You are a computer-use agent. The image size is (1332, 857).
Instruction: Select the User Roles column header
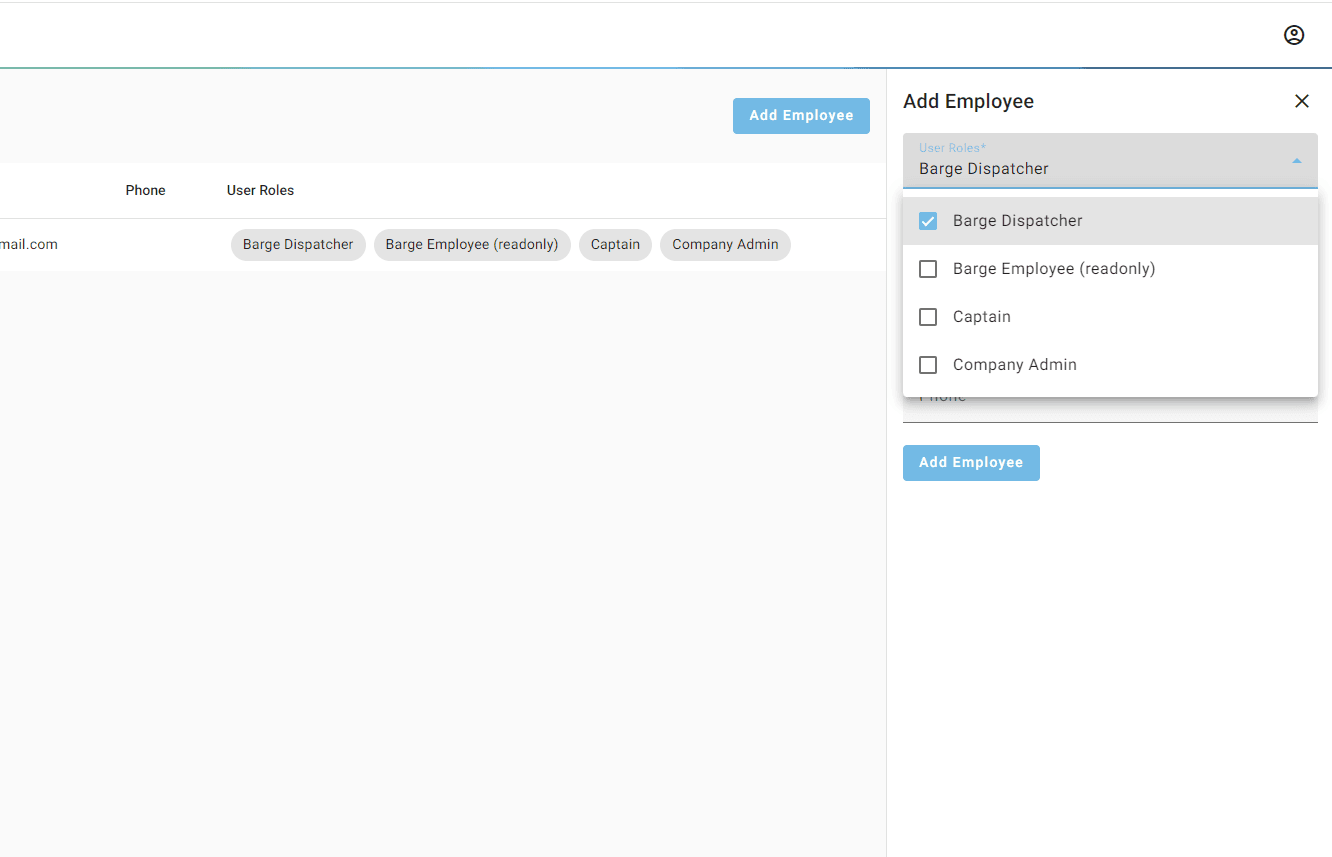260,190
